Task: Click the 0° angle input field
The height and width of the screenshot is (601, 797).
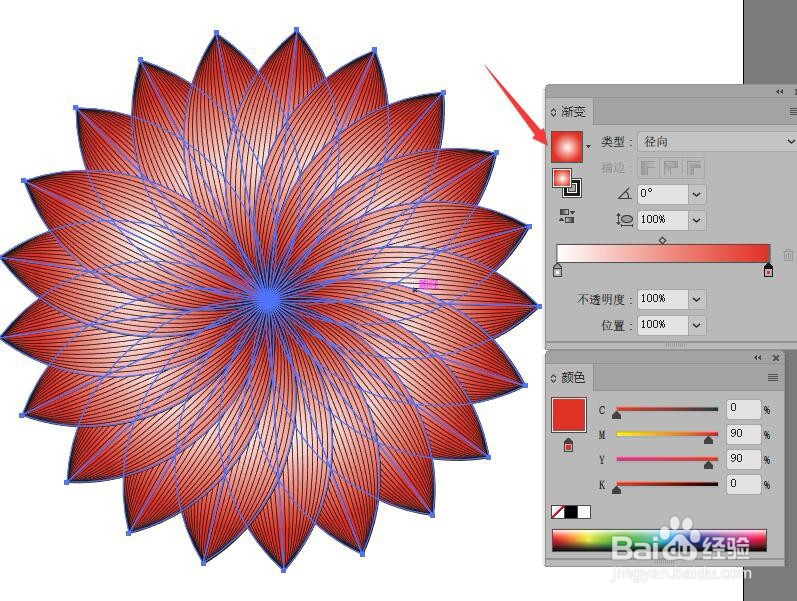Action: 663,194
